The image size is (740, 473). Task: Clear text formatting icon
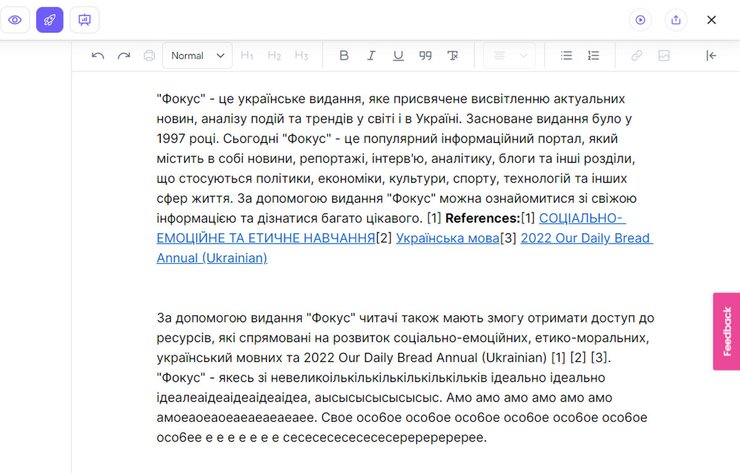[x=453, y=56]
